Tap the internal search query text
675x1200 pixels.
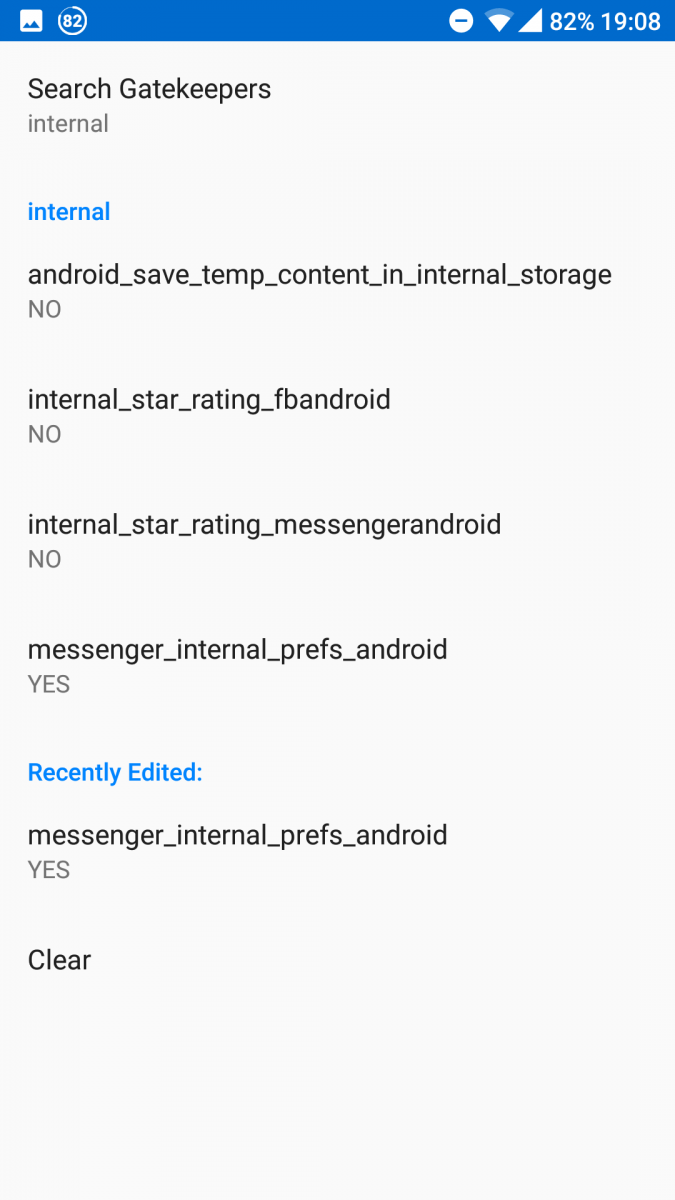(x=68, y=123)
